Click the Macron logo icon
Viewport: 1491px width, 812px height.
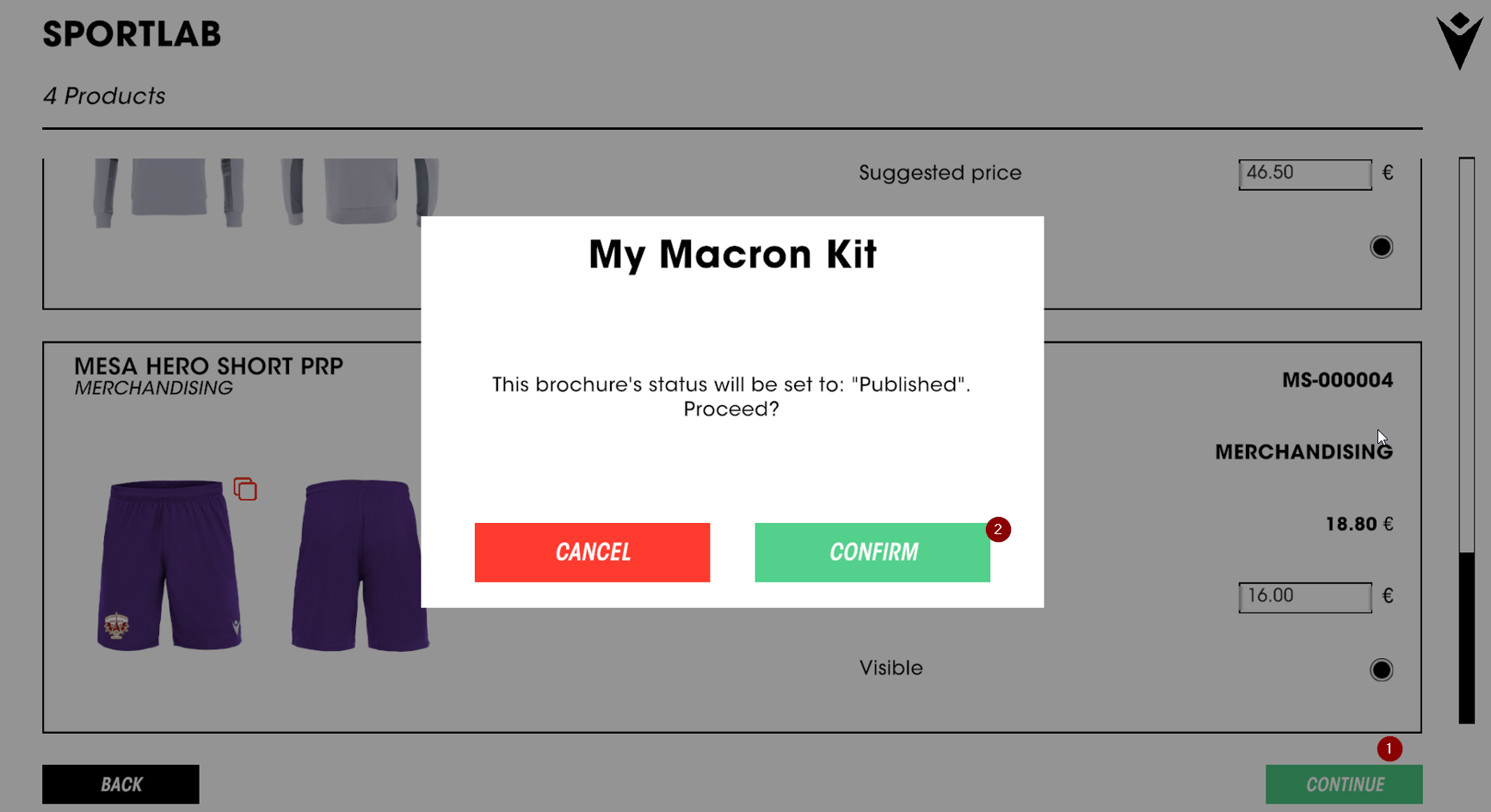pyautogui.click(x=1459, y=40)
